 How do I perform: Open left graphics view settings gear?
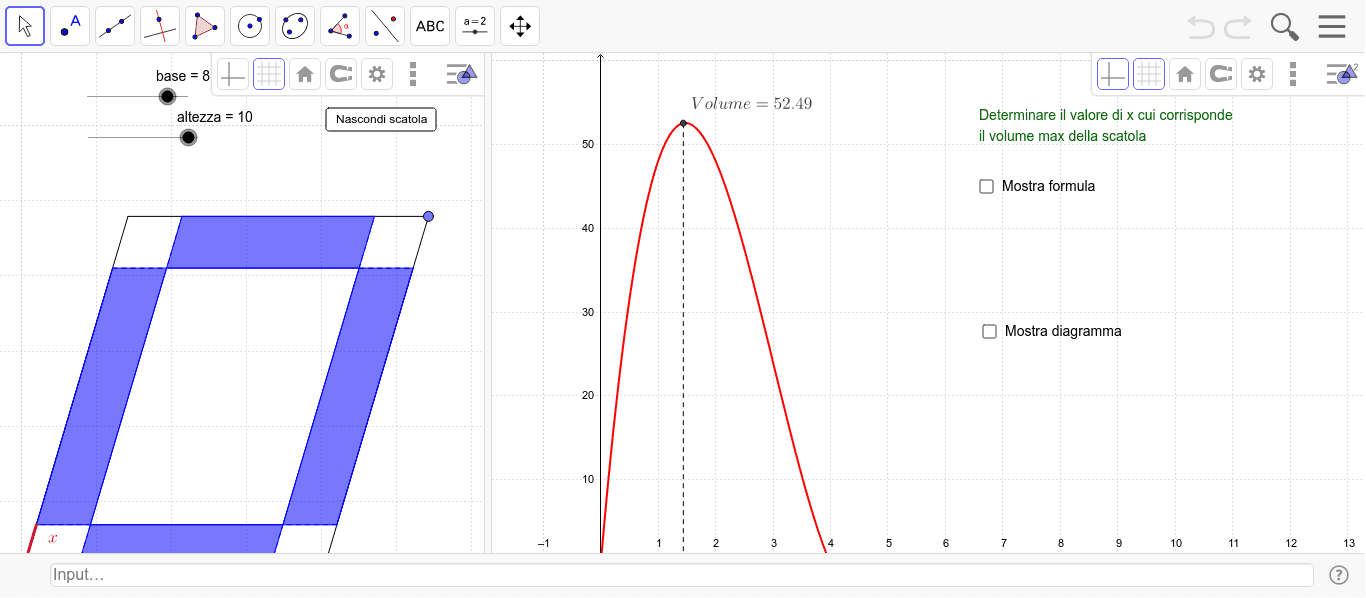click(377, 74)
